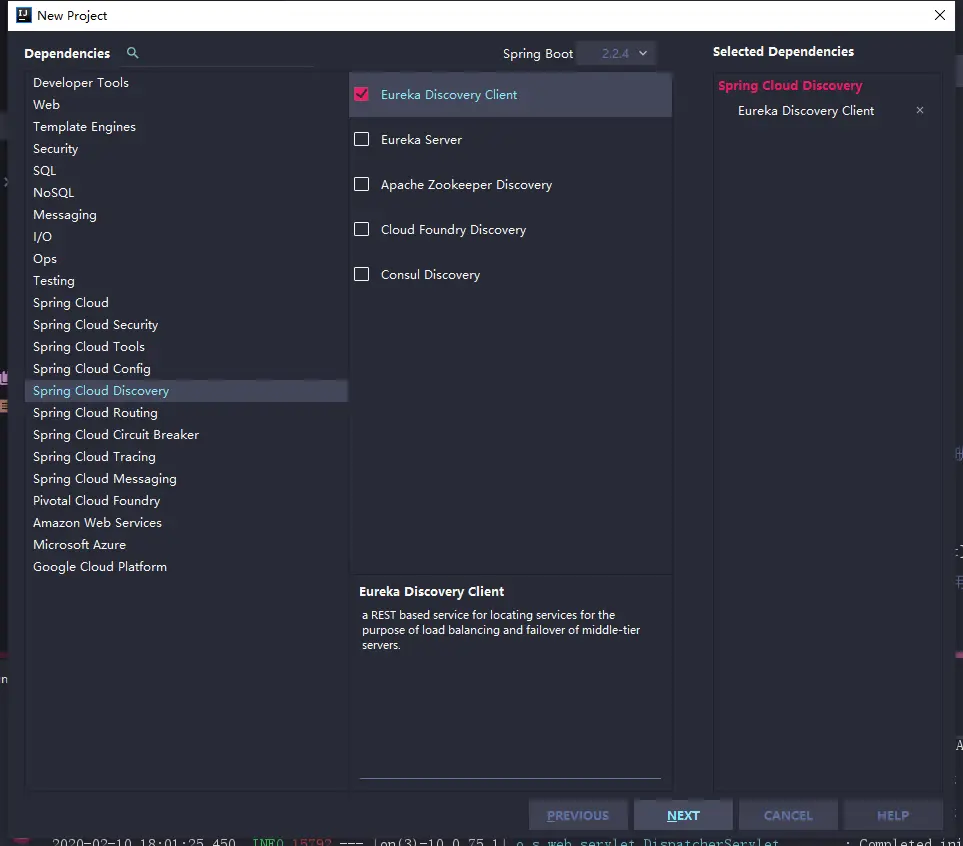963x846 pixels.
Task: Select Spring Cloud Discovery category
Action: [186, 391]
